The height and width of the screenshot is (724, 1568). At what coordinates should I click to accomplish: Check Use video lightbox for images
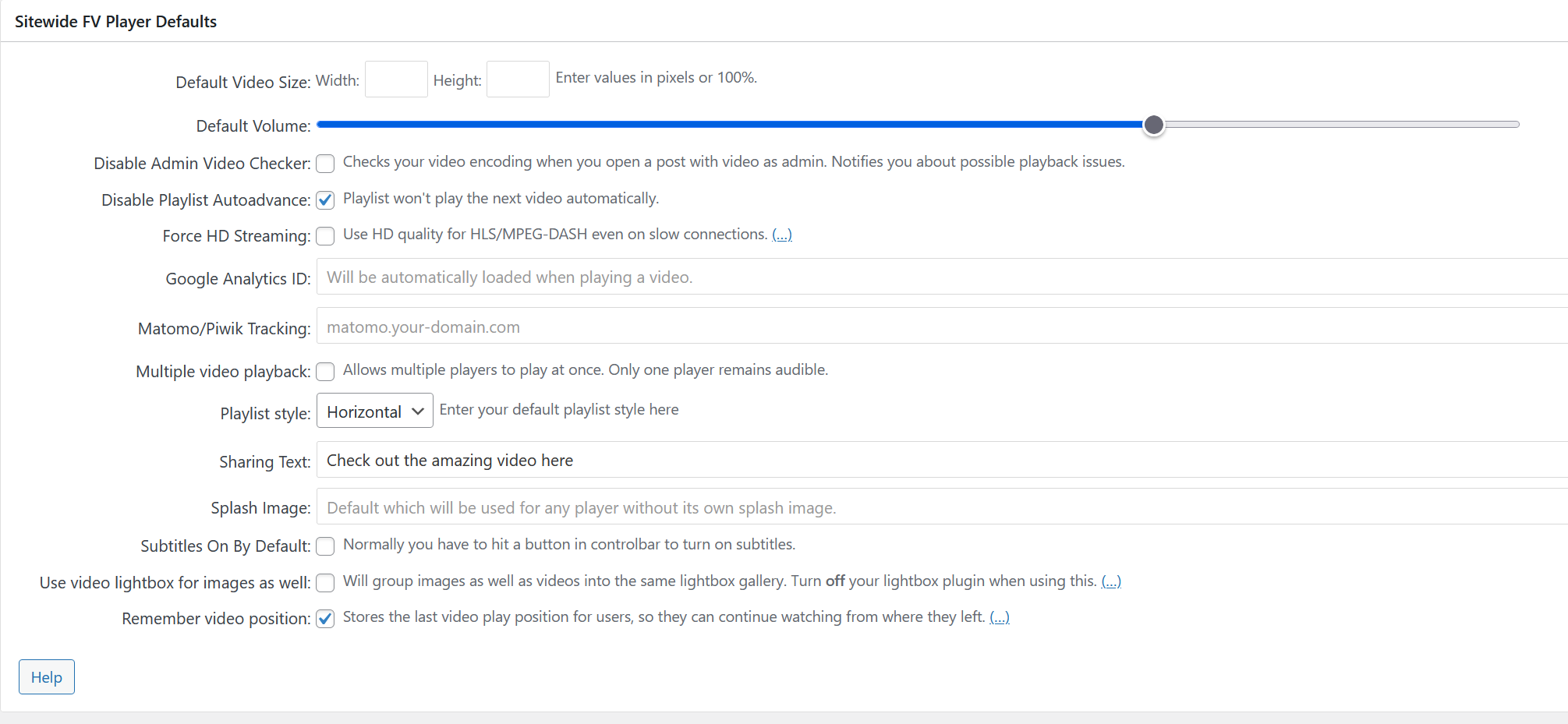[325, 583]
